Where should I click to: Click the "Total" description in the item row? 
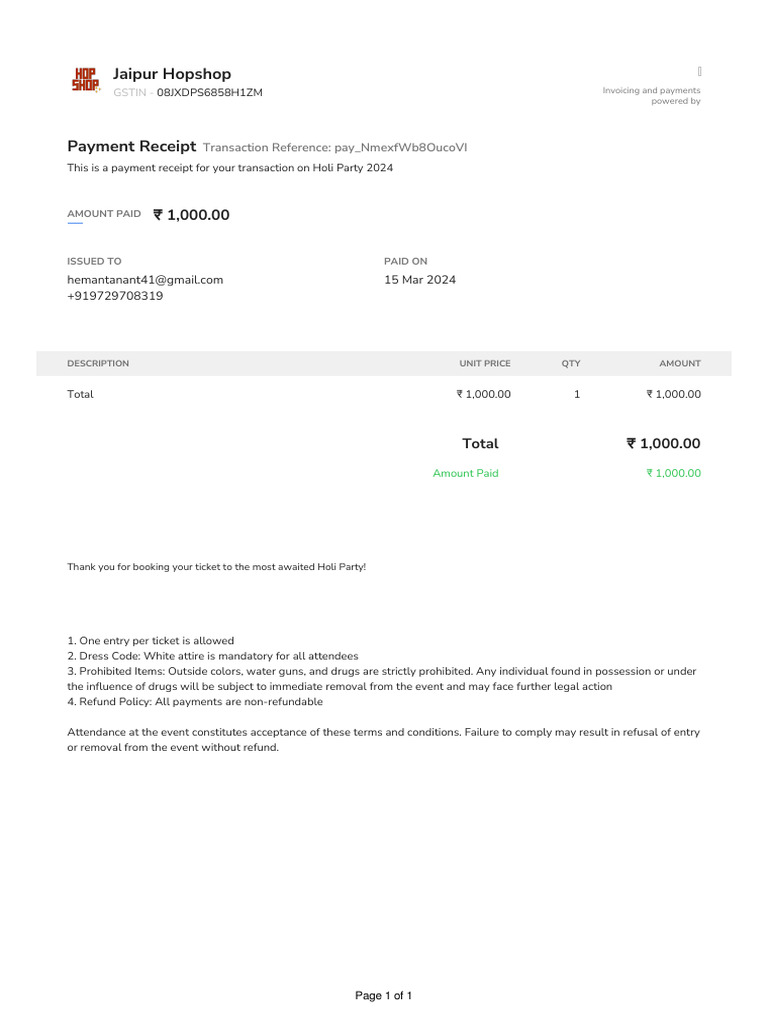[80, 394]
